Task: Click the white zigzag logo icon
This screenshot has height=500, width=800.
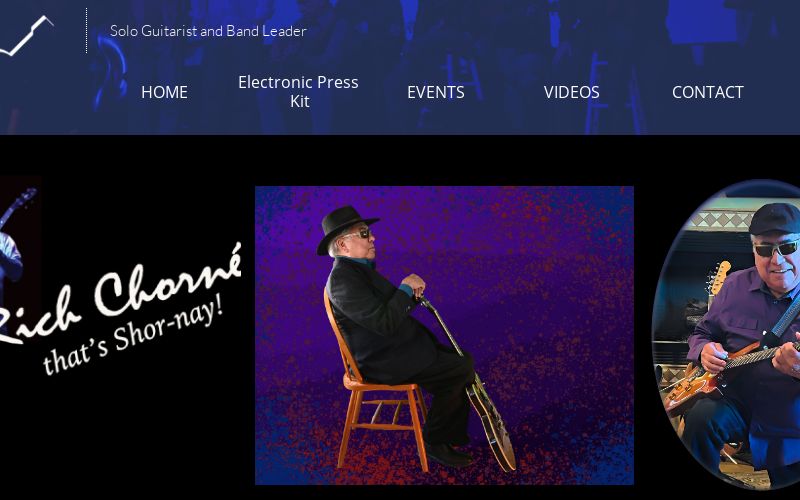Action: [27, 36]
